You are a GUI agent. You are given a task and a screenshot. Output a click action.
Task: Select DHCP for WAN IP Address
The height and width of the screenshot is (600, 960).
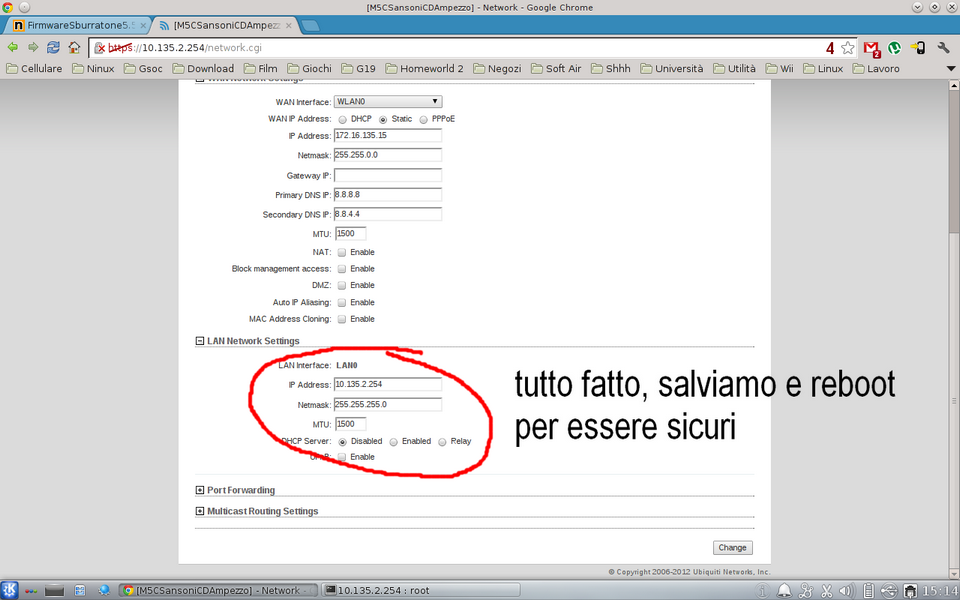pos(341,119)
